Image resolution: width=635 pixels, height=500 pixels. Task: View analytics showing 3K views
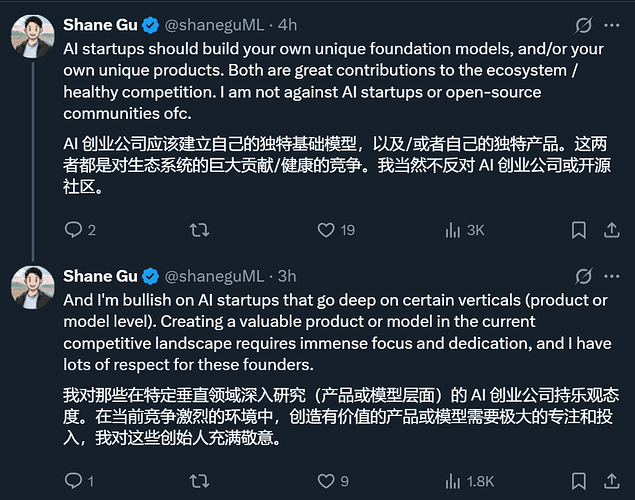click(x=464, y=230)
